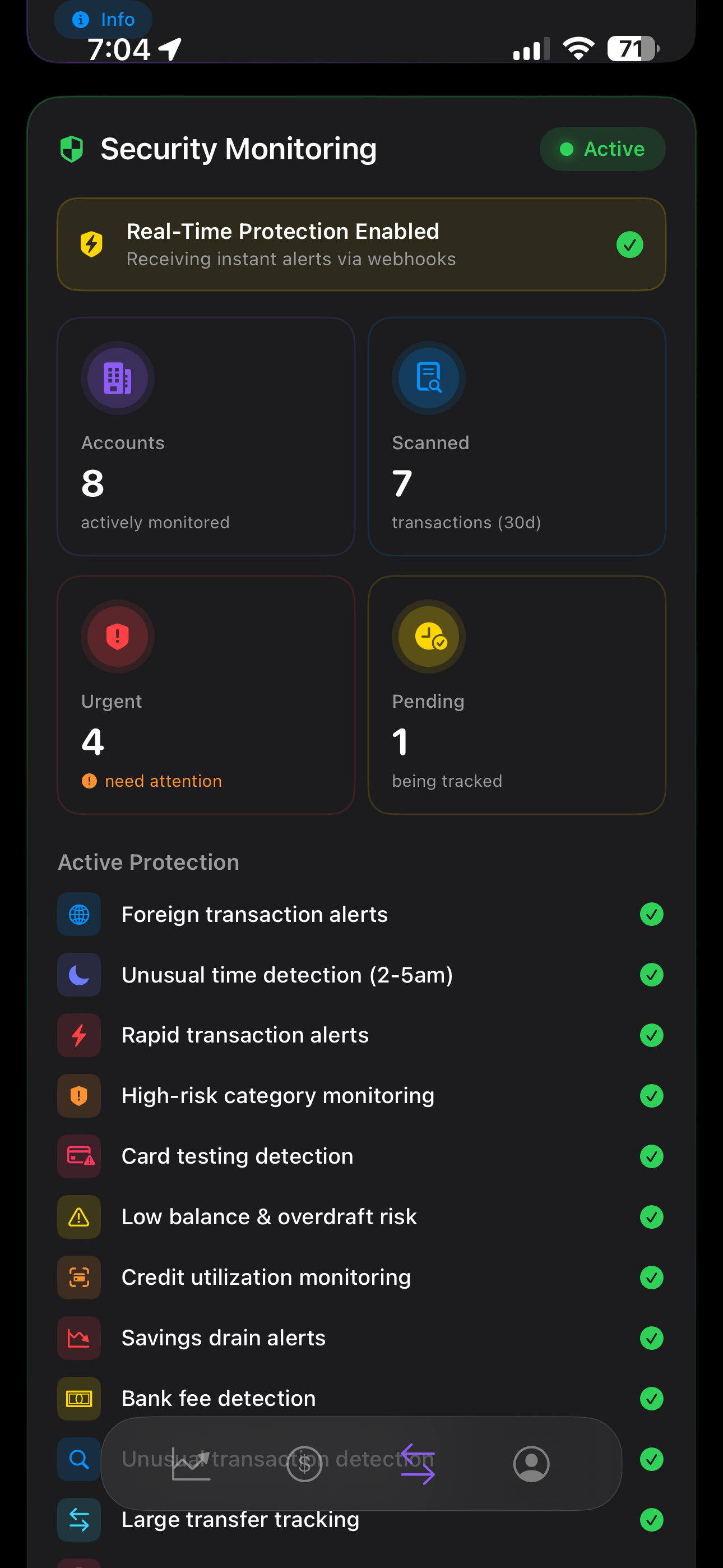723x1568 pixels.
Task: Click the red alert shield on the Urgent card
Action: (x=118, y=636)
